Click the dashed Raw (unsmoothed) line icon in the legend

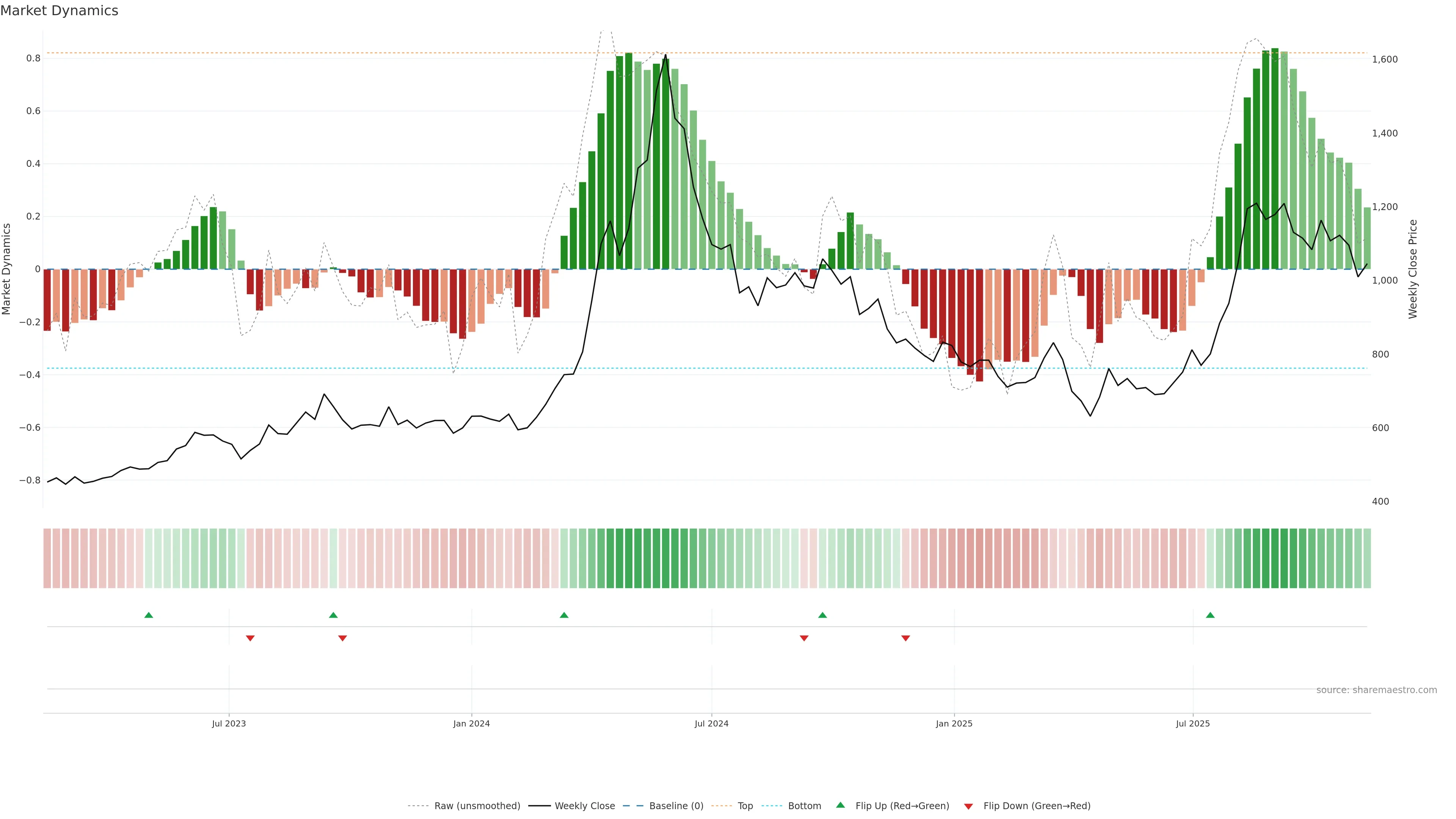(x=418, y=806)
